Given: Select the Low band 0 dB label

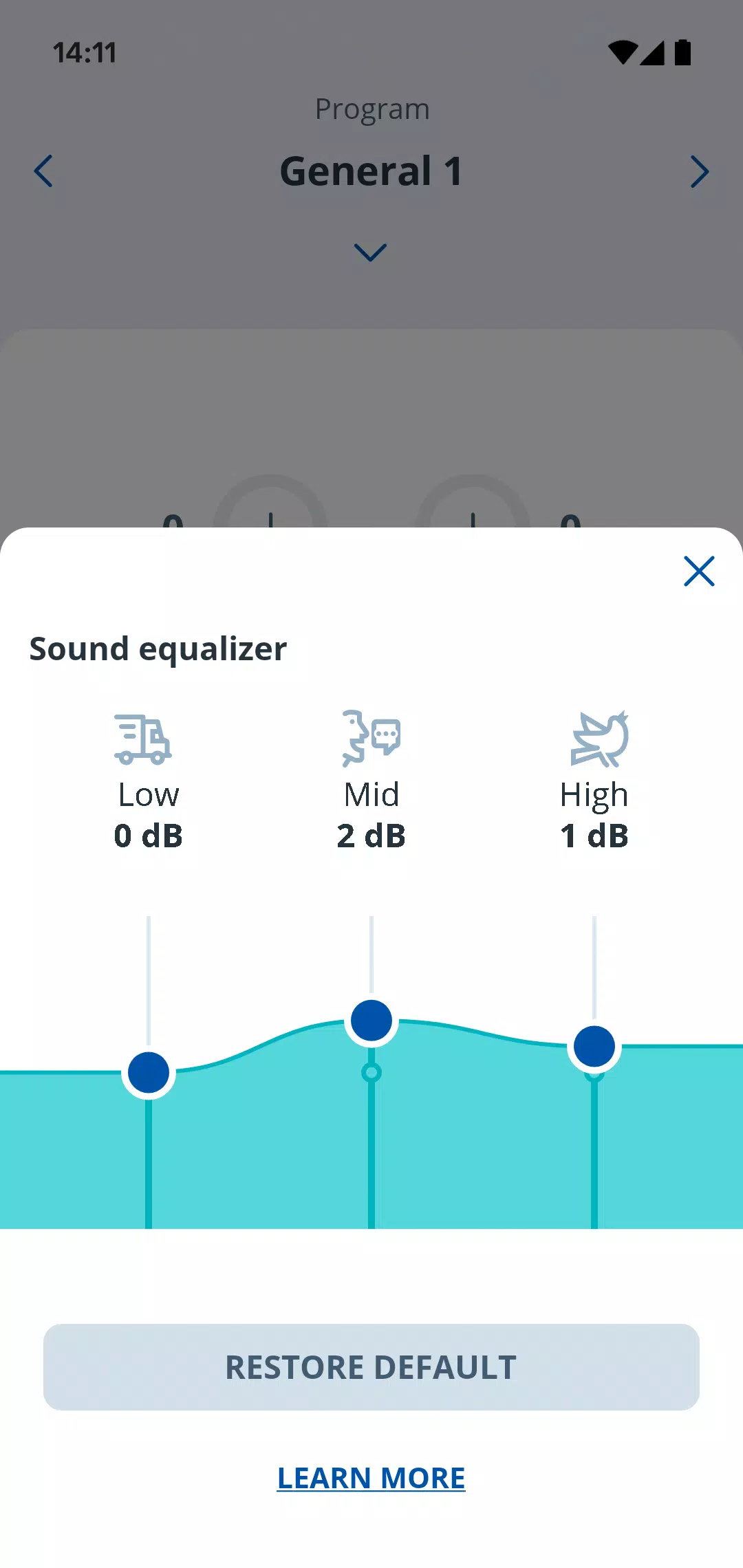Looking at the screenshot, I should click(147, 837).
